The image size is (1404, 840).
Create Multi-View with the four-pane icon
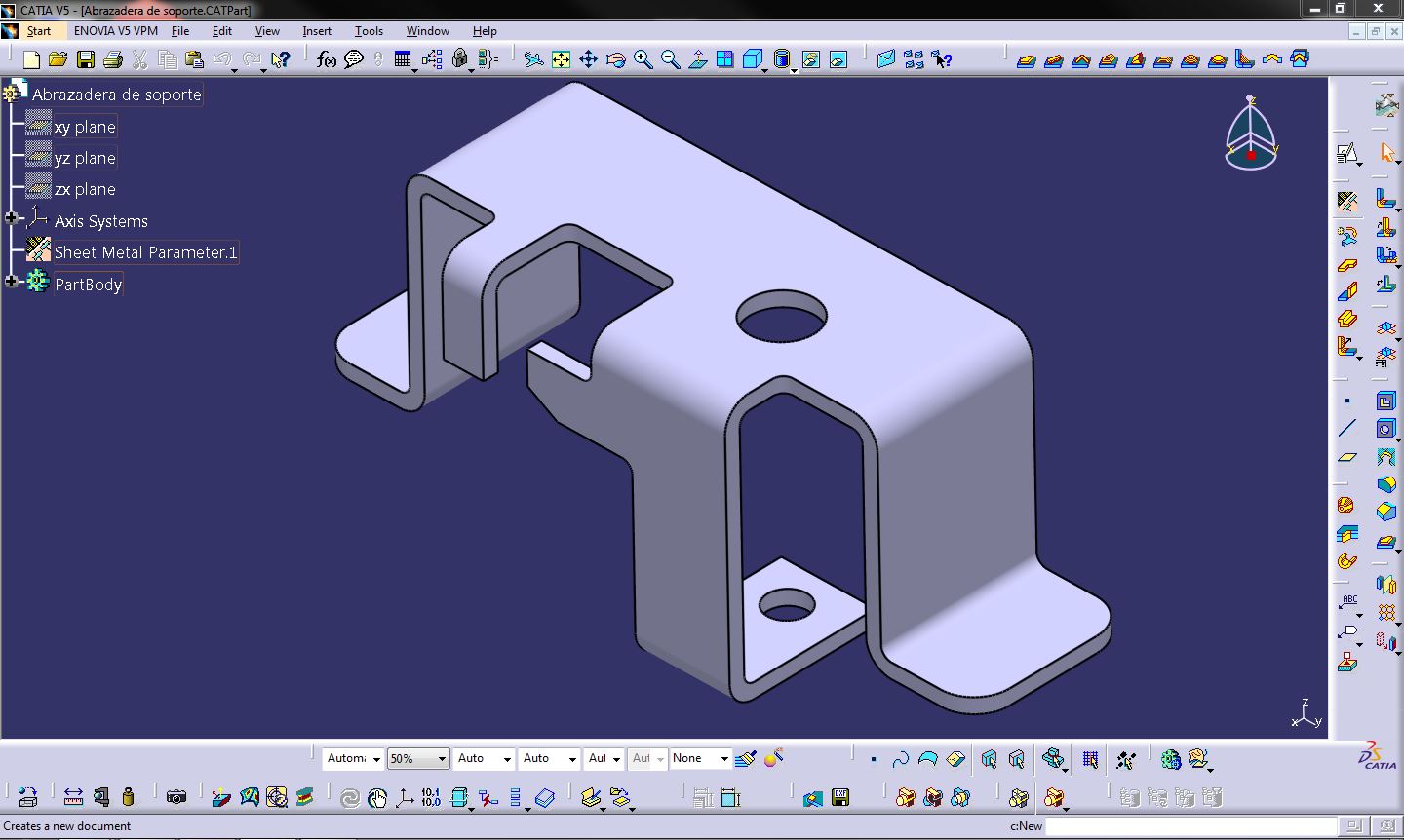click(x=724, y=60)
